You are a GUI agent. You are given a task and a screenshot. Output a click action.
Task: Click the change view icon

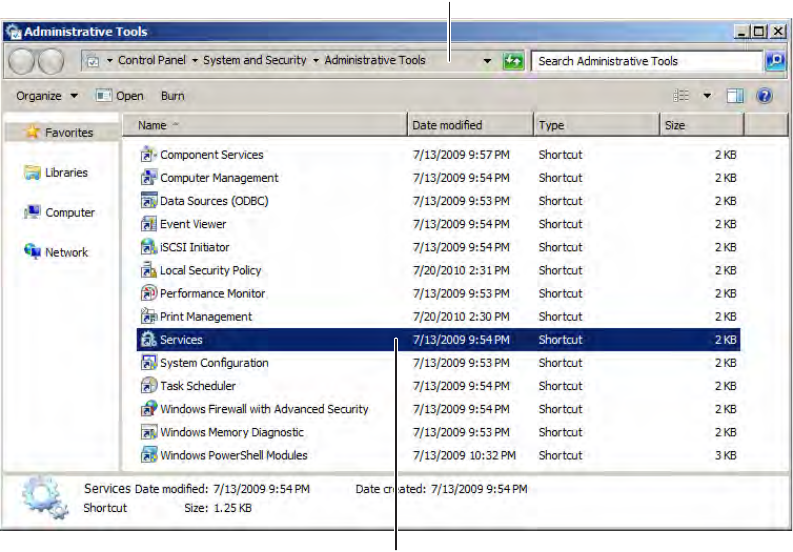point(681,96)
